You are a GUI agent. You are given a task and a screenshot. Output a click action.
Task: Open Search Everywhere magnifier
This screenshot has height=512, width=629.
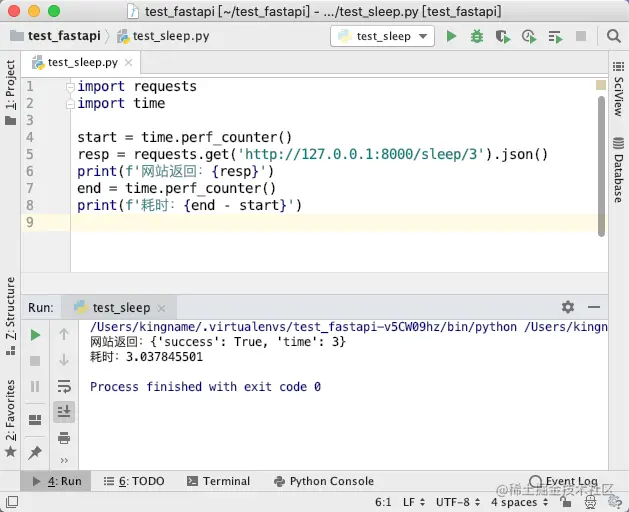(614, 36)
